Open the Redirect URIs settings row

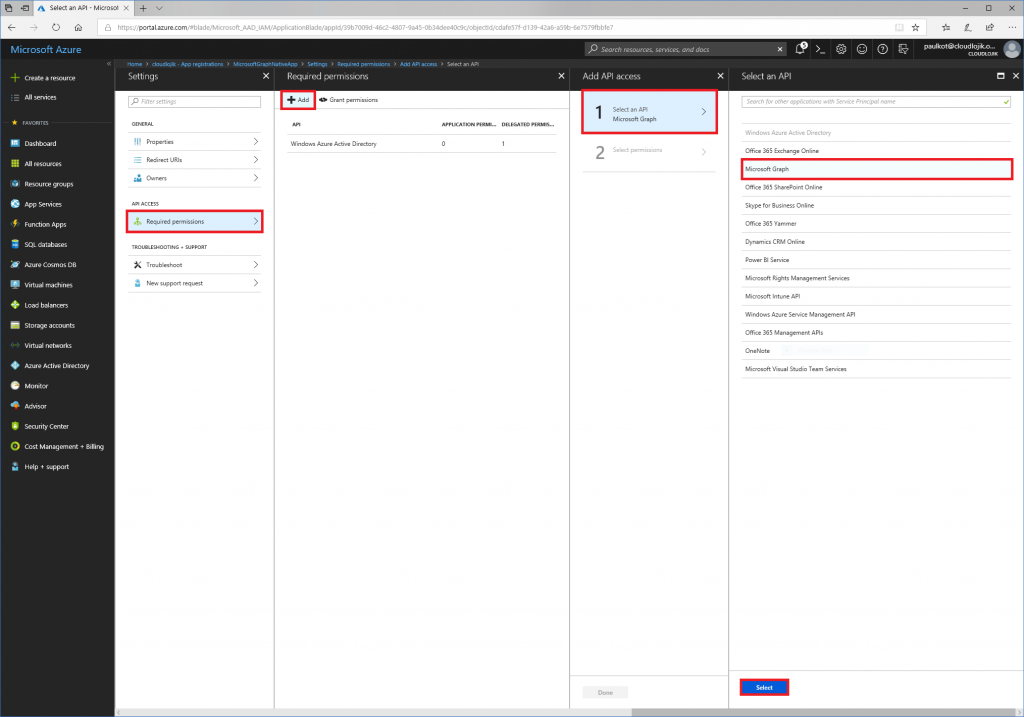[195, 160]
